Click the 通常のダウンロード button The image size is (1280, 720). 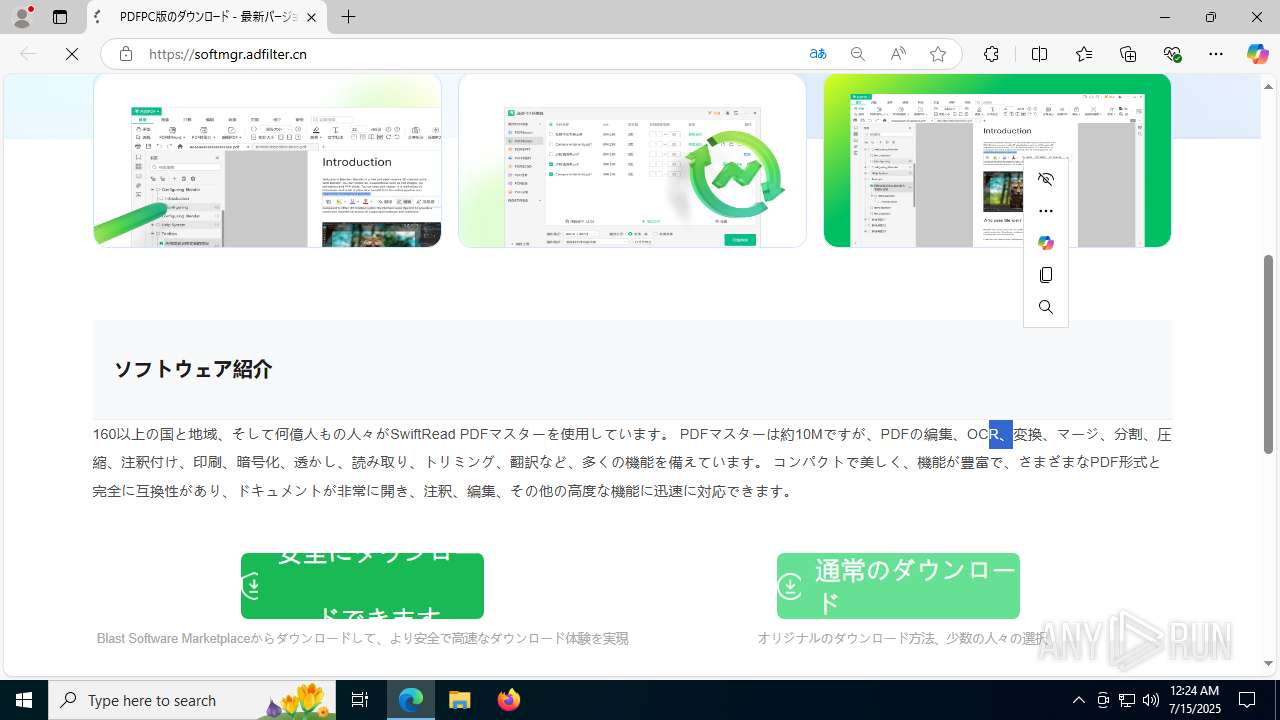[898, 586]
